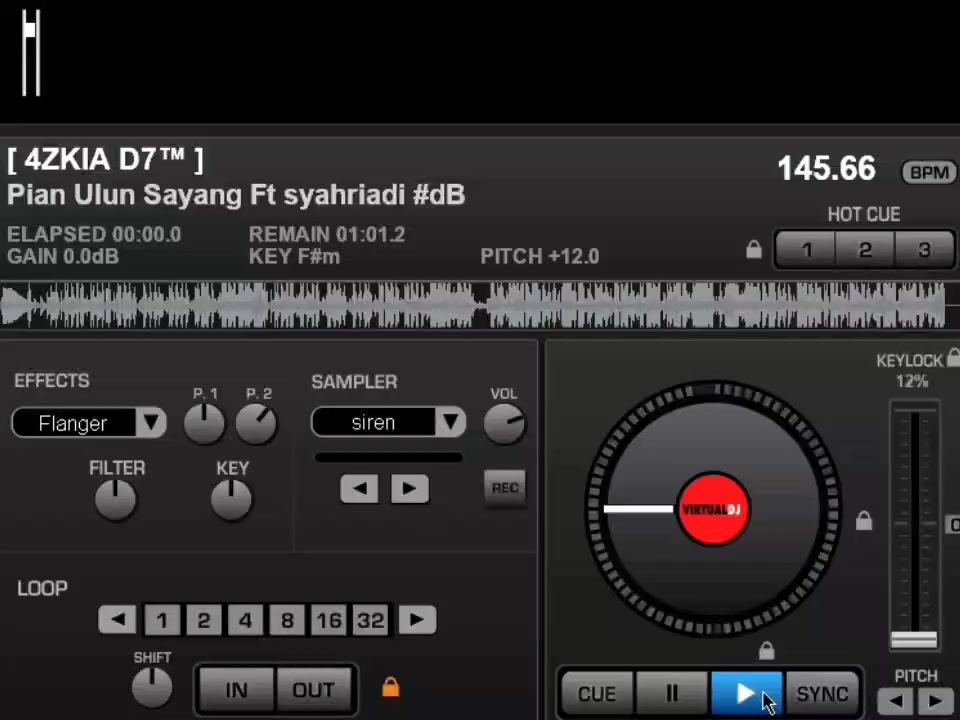The height and width of the screenshot is (720, 960).
Task: Click the Pause button on the deck
Action: click(672, 693)
